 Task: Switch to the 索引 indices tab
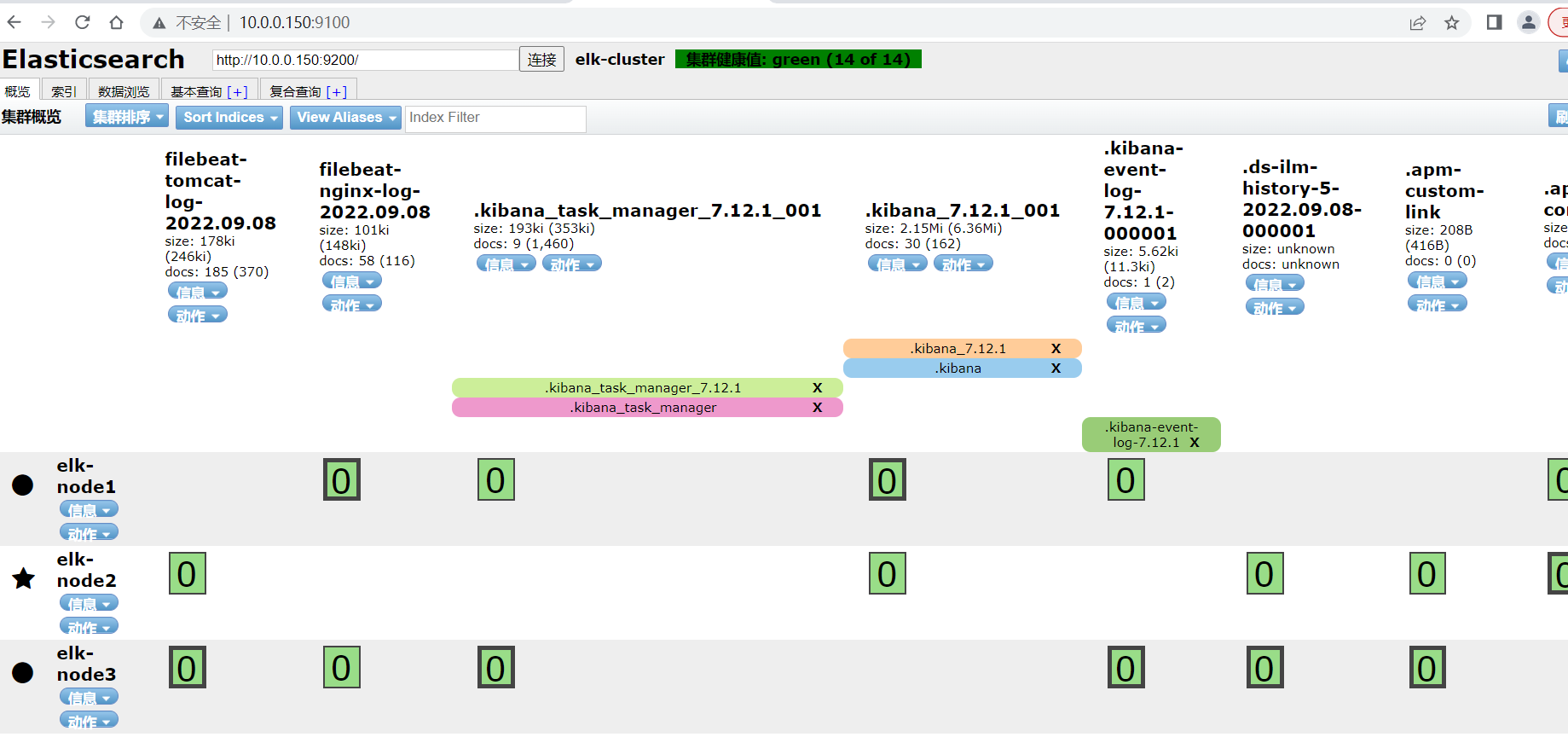tap(64, 91)
